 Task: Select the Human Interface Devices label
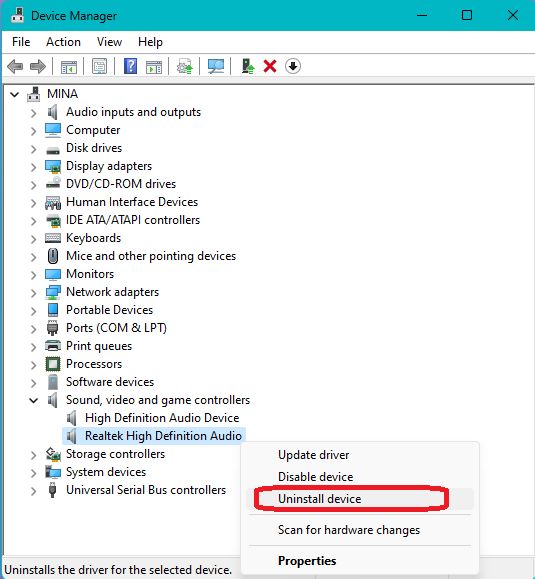click(x=132, y=202)
